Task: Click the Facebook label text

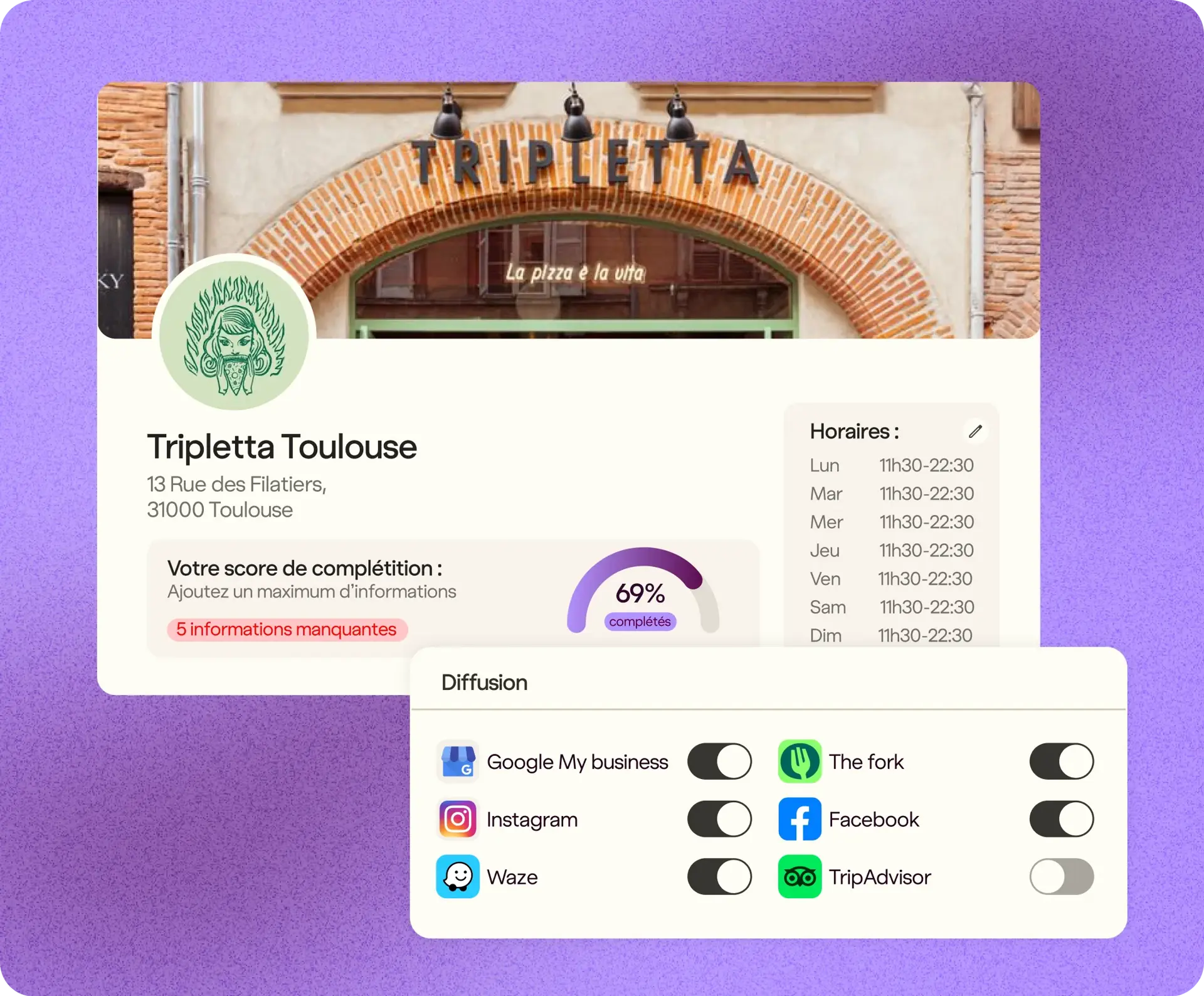Action: click(x=874, y=819)
